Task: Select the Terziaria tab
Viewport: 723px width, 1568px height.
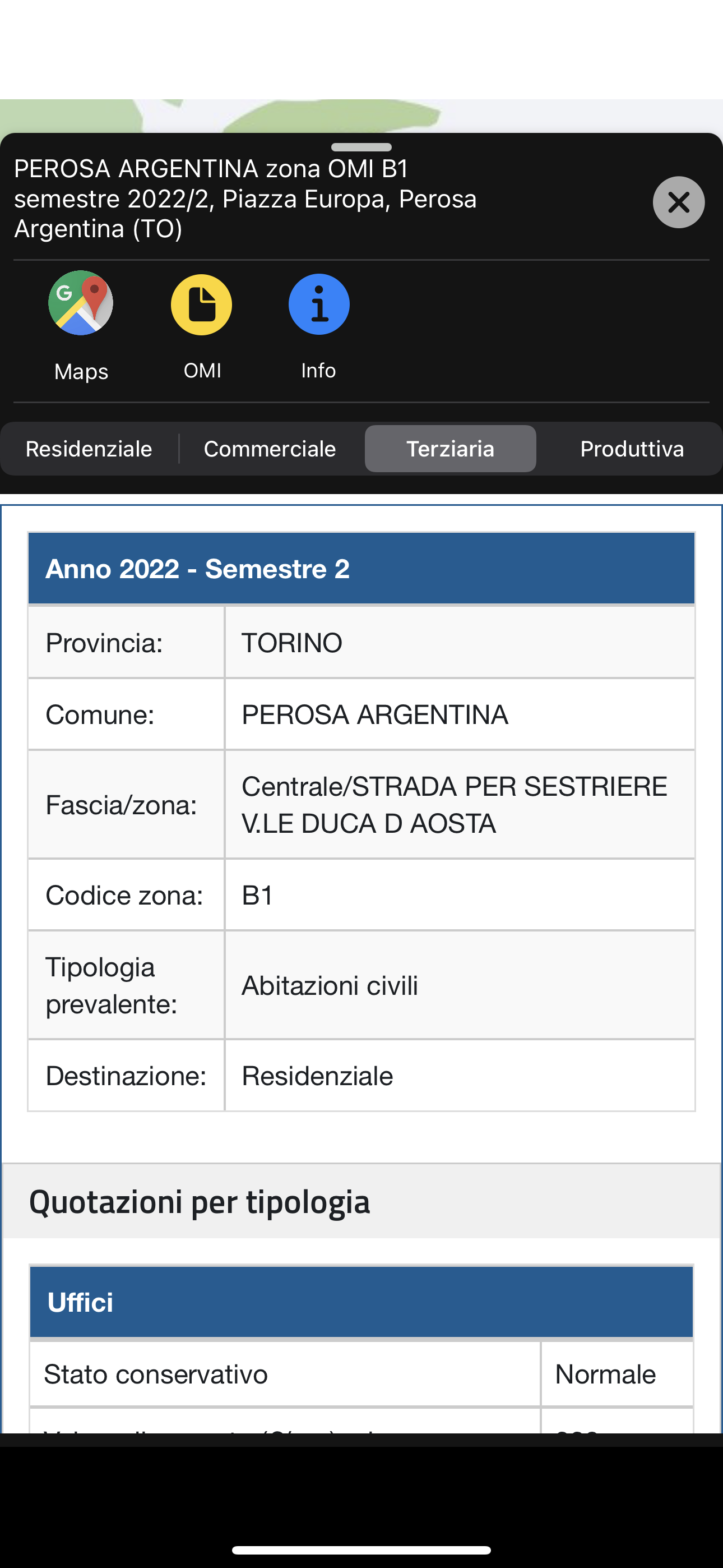Action: (451, 449)
